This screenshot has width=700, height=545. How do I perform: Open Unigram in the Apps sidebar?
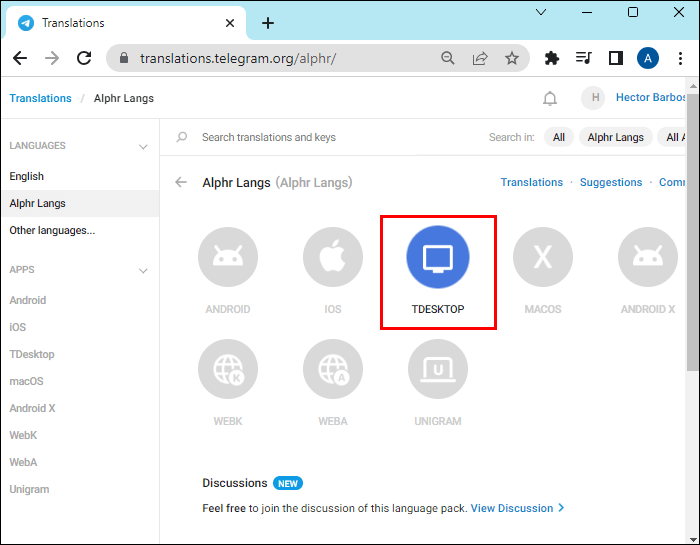coord(29,489)
